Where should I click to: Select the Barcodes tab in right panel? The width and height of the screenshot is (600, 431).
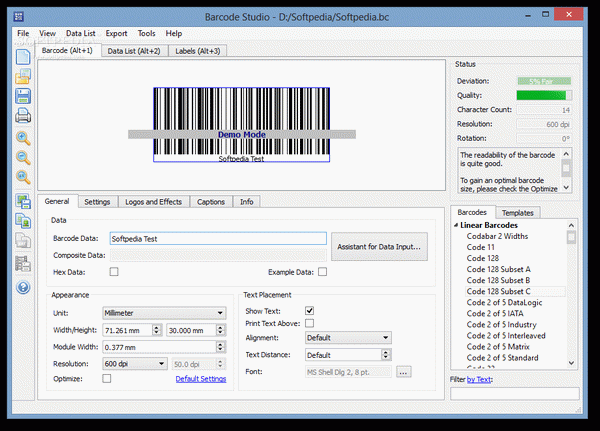[x=472, y=212]
